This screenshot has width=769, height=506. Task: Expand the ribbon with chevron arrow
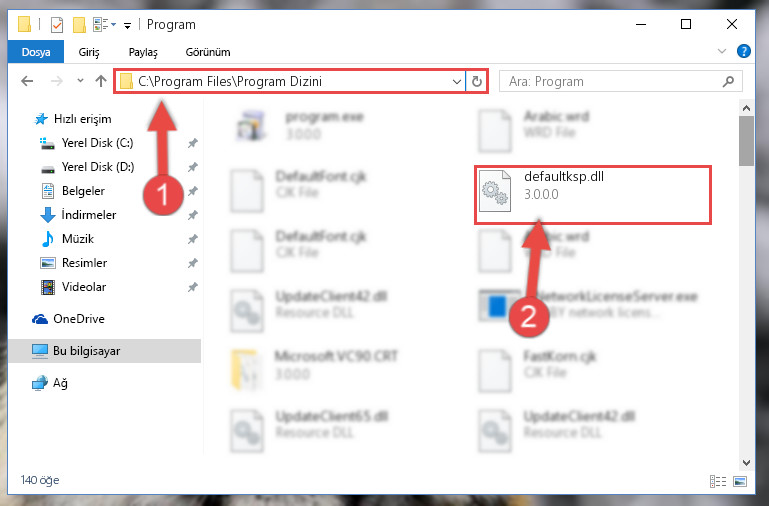tap(722, 51)
